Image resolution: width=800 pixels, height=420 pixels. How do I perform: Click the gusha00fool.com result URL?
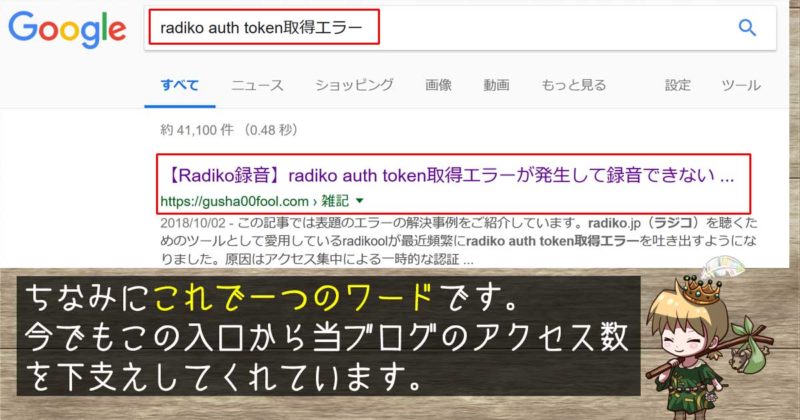255,201
